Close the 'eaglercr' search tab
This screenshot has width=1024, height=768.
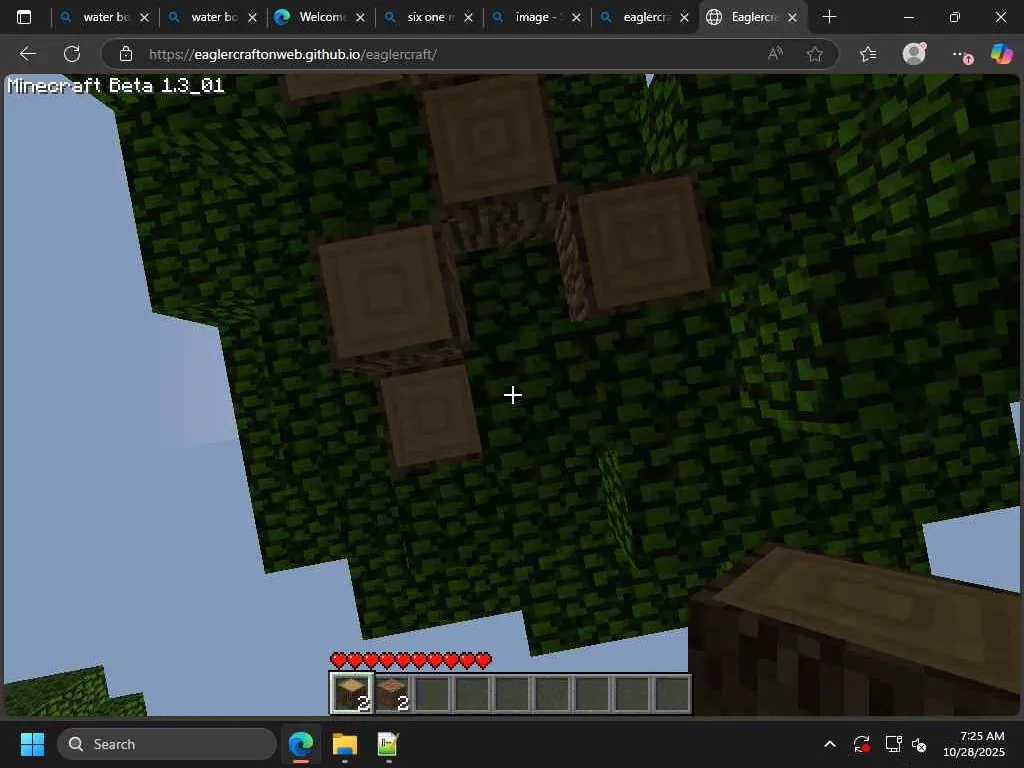tap(684, 18)
